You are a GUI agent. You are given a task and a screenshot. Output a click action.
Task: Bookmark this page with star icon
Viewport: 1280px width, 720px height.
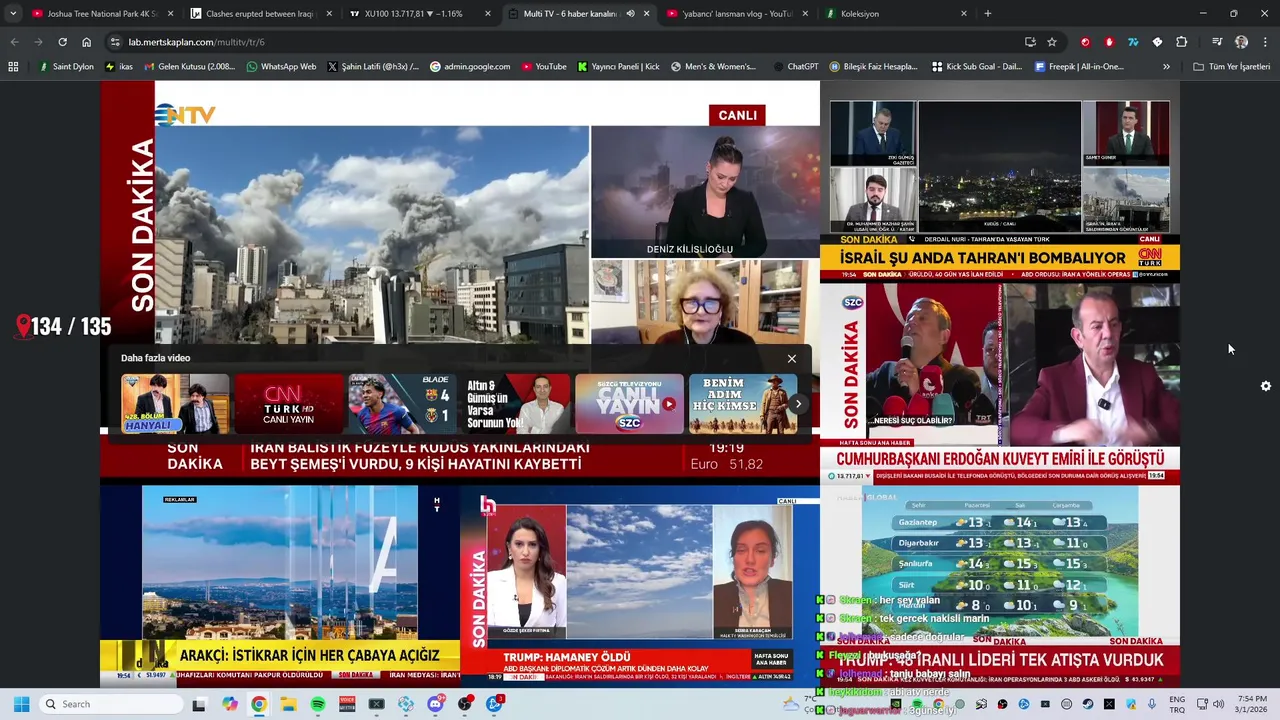(x=1052, y=42)
